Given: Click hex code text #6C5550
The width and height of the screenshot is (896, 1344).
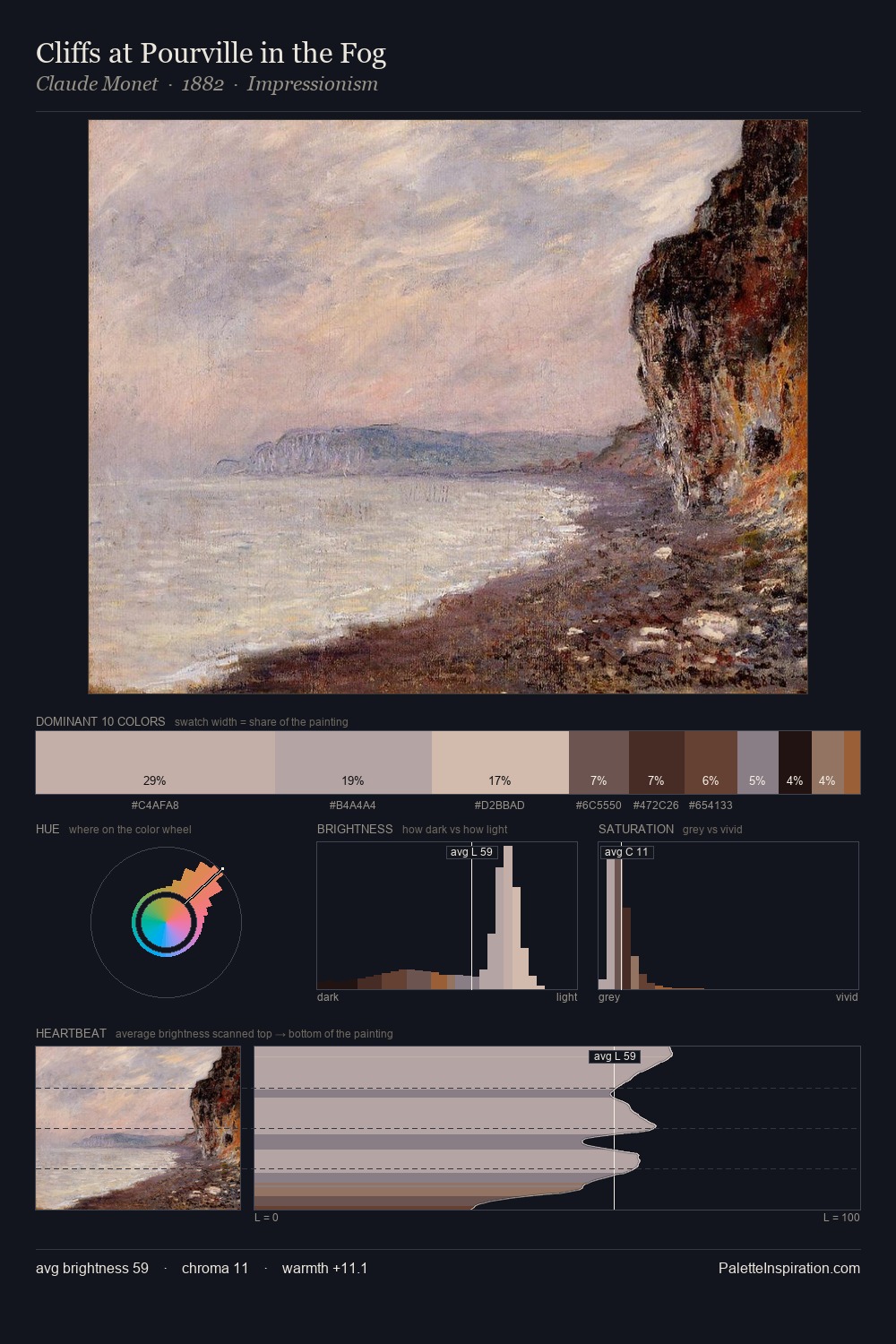Looking at the screenshot, I should (x=599, y=806).
